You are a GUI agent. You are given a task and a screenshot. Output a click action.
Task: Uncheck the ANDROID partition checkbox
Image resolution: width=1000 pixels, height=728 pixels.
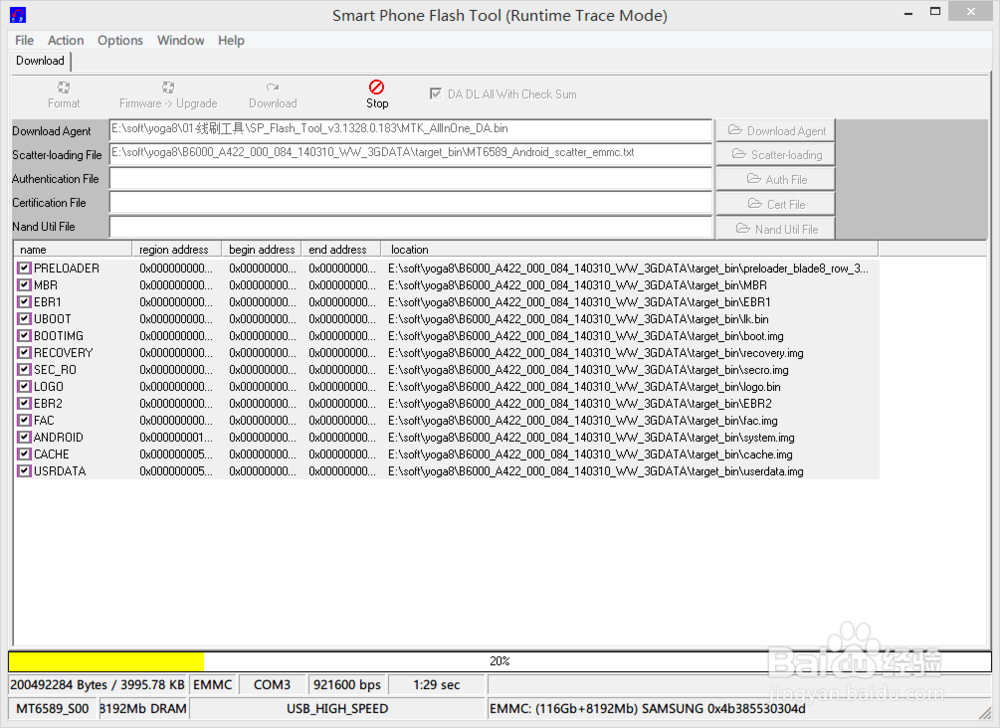(24, 437)
